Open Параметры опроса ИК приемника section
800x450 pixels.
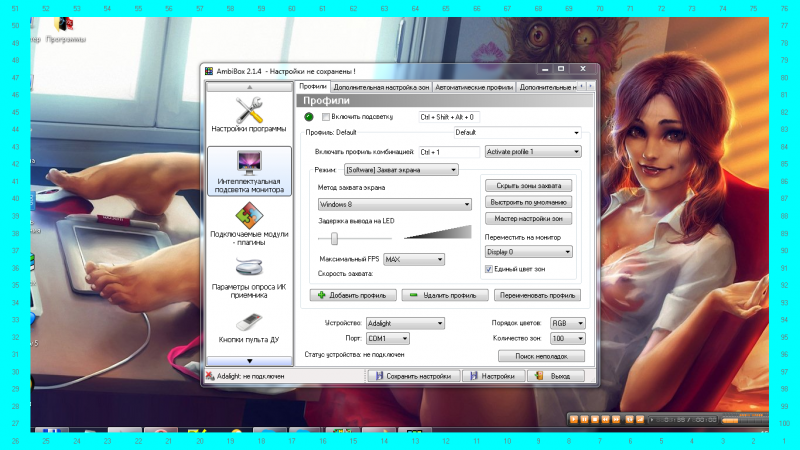click(249, 278)
